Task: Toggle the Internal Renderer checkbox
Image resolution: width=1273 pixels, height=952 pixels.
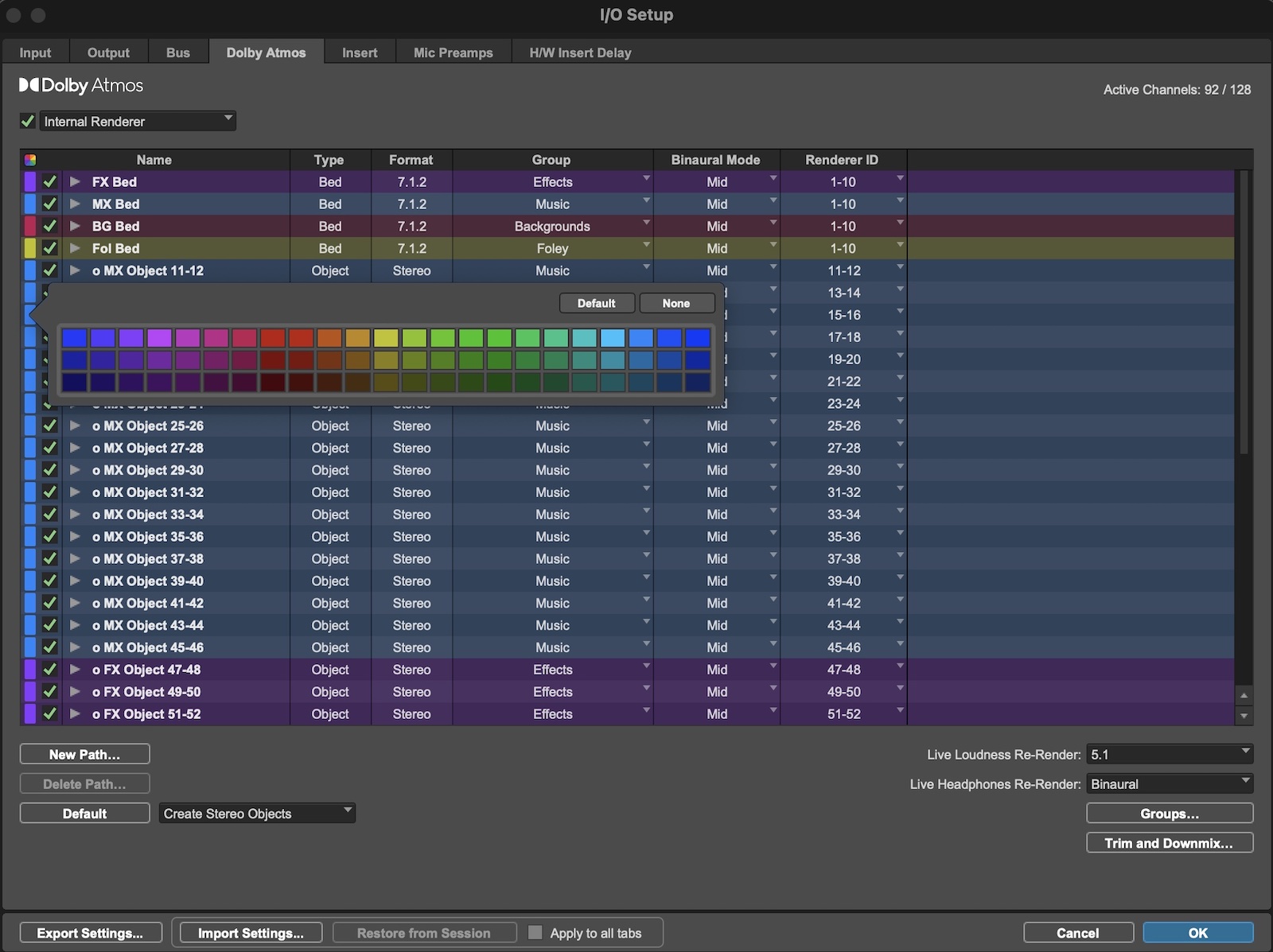Action: point(27,121)
